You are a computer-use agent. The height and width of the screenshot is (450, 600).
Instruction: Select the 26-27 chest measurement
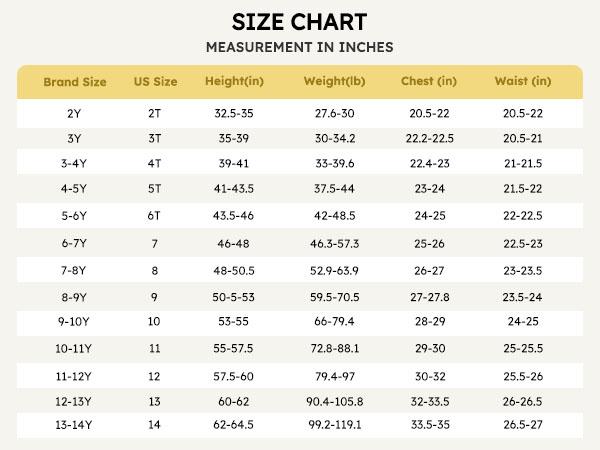428,269
